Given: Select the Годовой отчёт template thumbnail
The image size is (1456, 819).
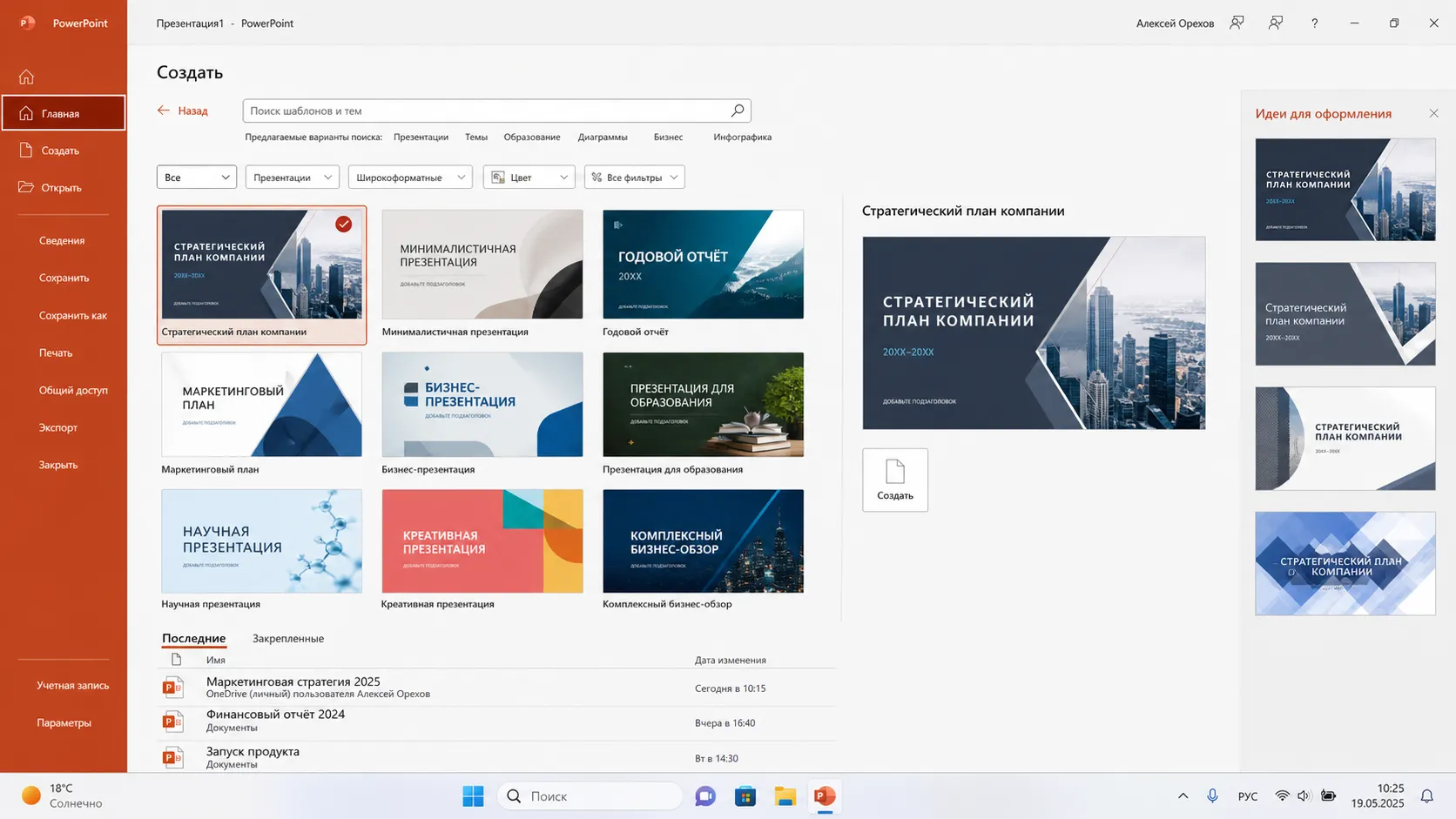Looking at the screenshot, I should pos(704,264).
